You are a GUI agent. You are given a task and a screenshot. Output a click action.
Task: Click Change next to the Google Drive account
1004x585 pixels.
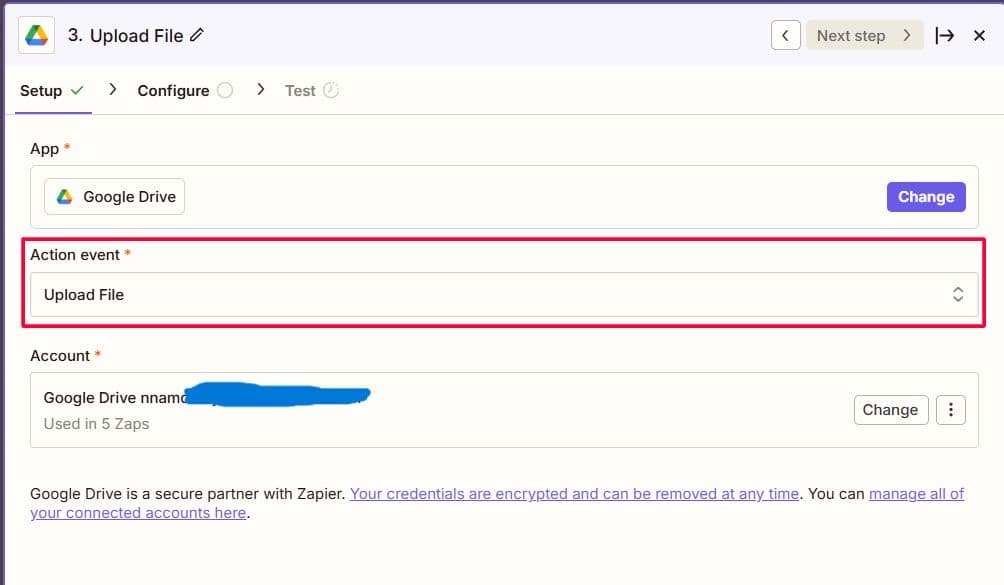tap(890, 409)
